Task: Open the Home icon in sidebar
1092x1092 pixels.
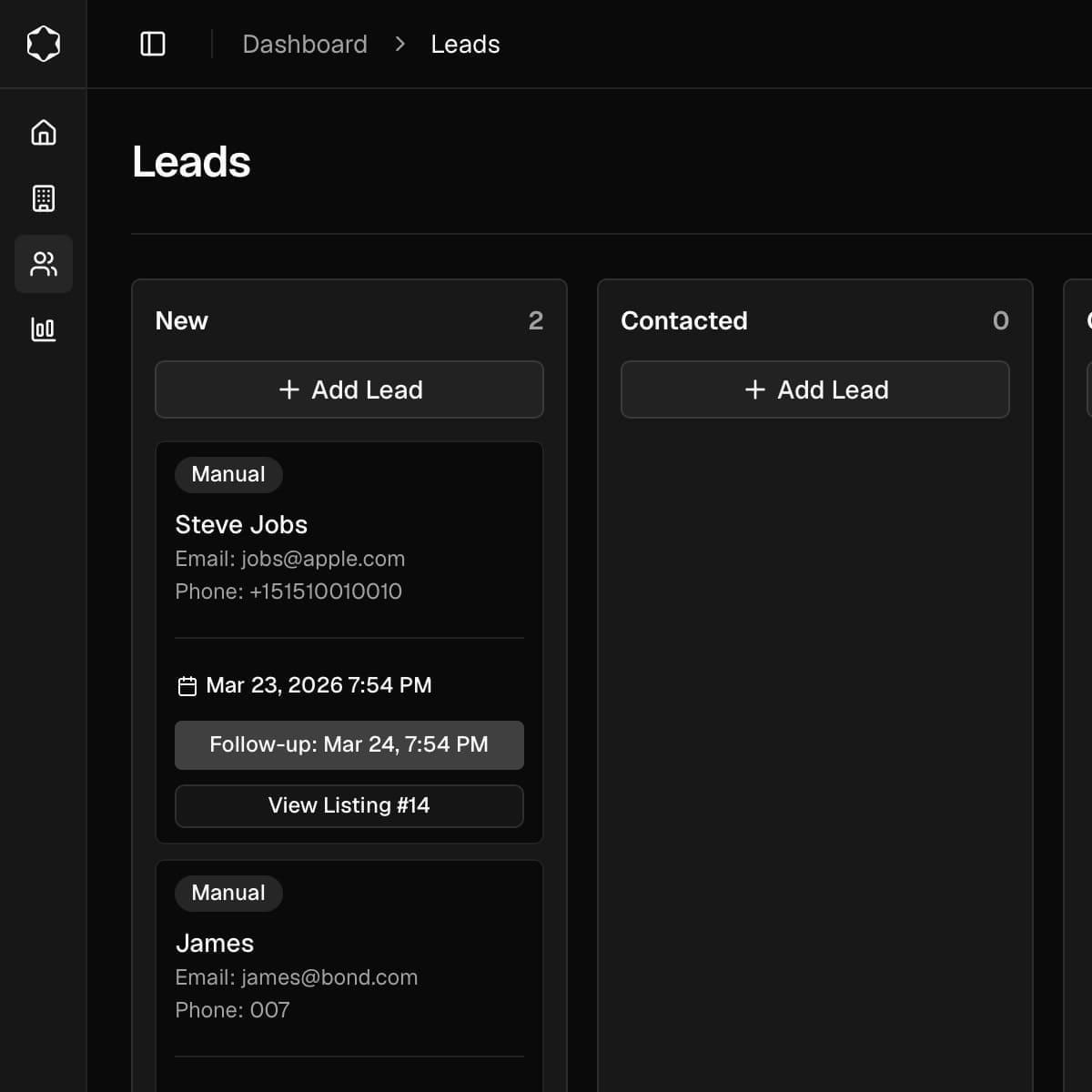Action: point(43,133)
